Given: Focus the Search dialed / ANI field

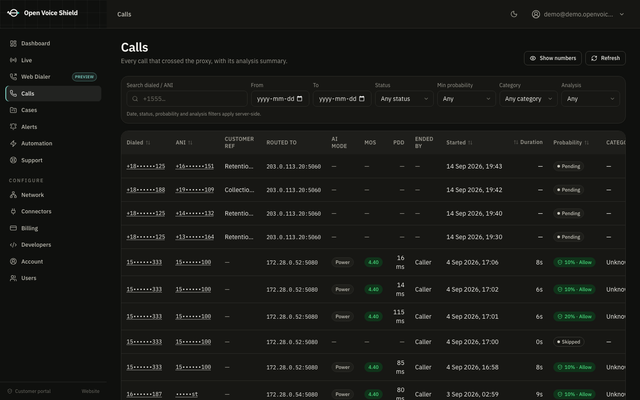Looking at the screenshot, I should pyautogui.click(x=187, y=99).
